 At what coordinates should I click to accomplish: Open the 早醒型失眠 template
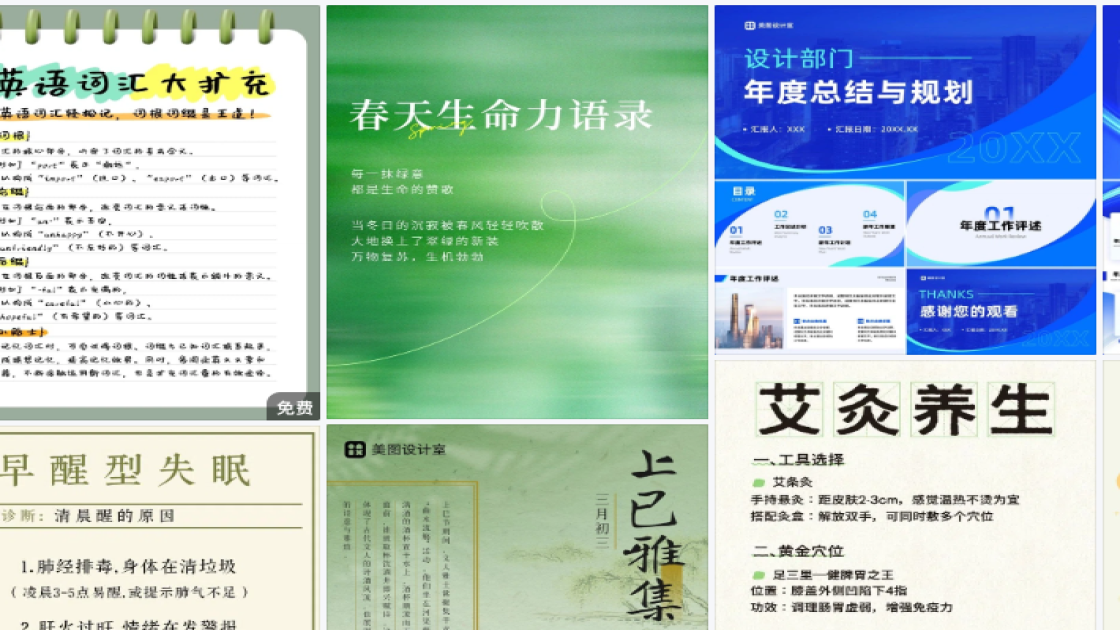tap(159, 529)
